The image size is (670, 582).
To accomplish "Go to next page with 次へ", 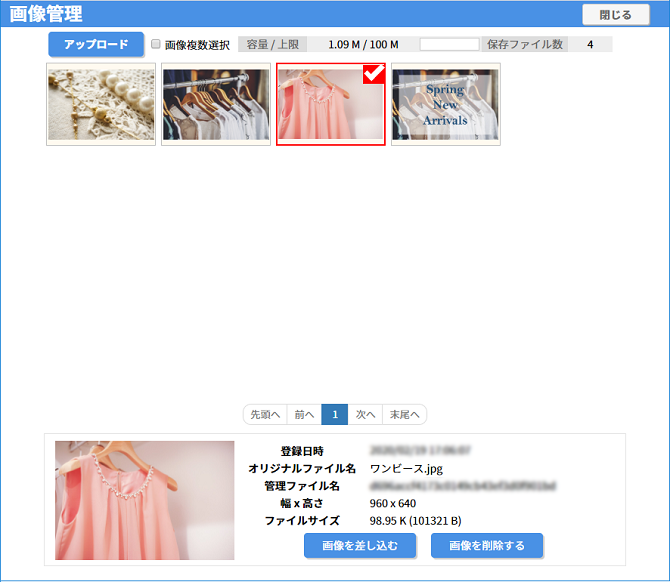I will [x=365, y=414].
